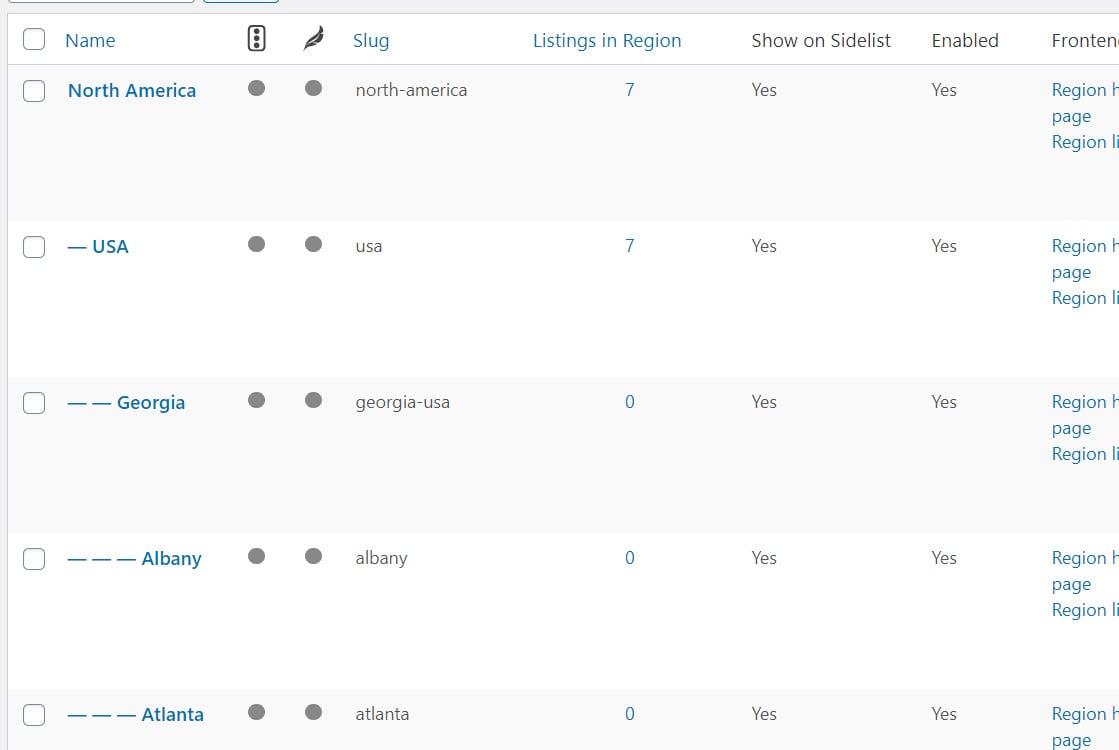Click the listings count 0 for Georgia
The height and width of the screenshot is (750, 1119).
629,402
